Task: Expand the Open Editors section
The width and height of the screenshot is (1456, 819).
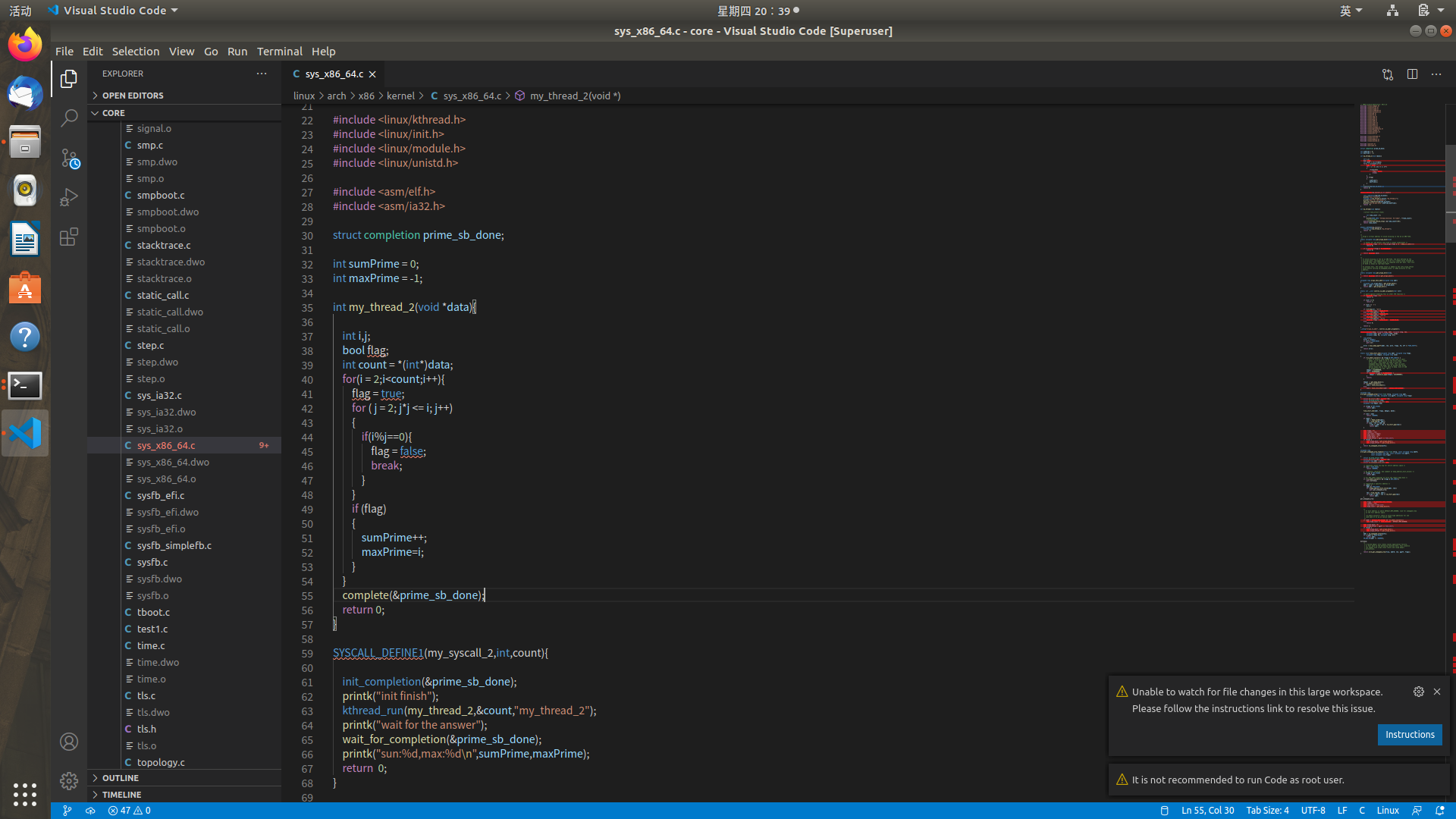Action: coord(184,96)
